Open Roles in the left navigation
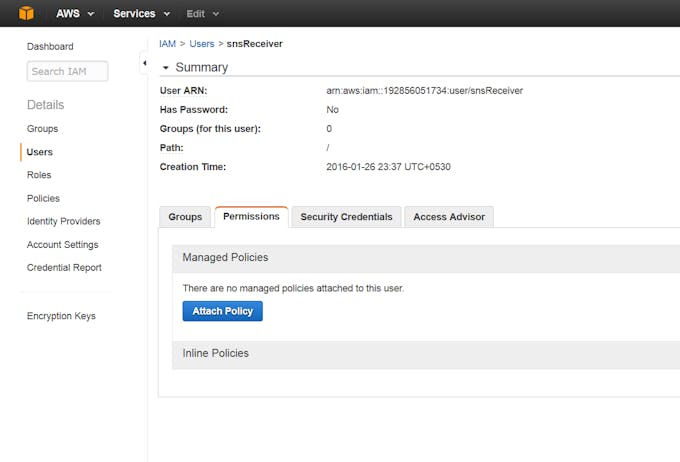680x462 pixels. (39, 175)
